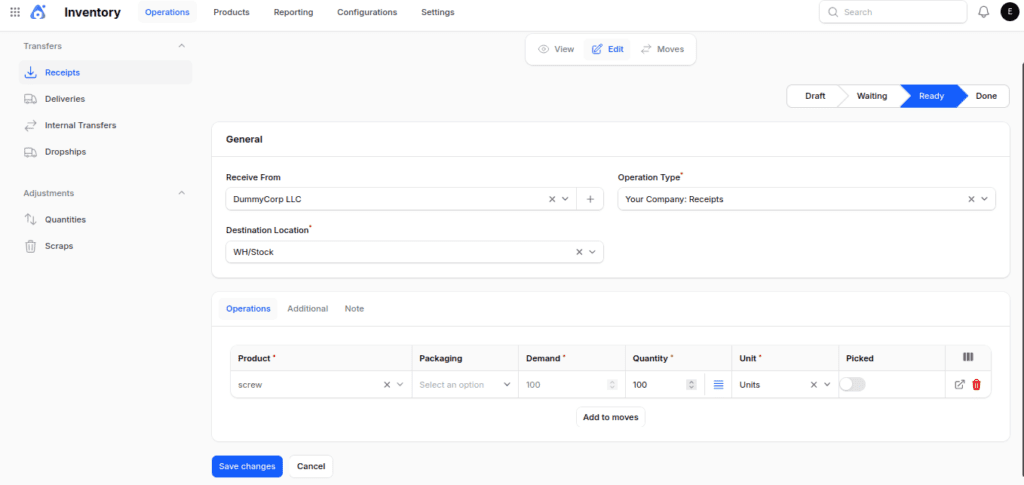Click the Demand stepper arrows
Viewport: 1024px width, 485px height.
[x=612, y=385]
